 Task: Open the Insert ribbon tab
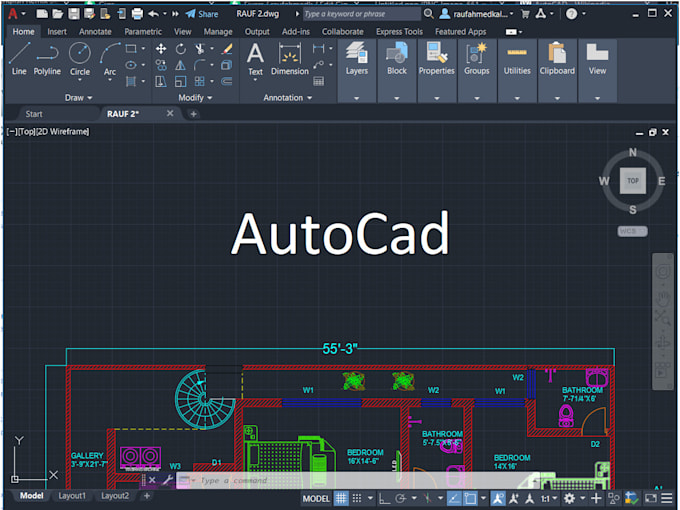(x=57, y=32)
